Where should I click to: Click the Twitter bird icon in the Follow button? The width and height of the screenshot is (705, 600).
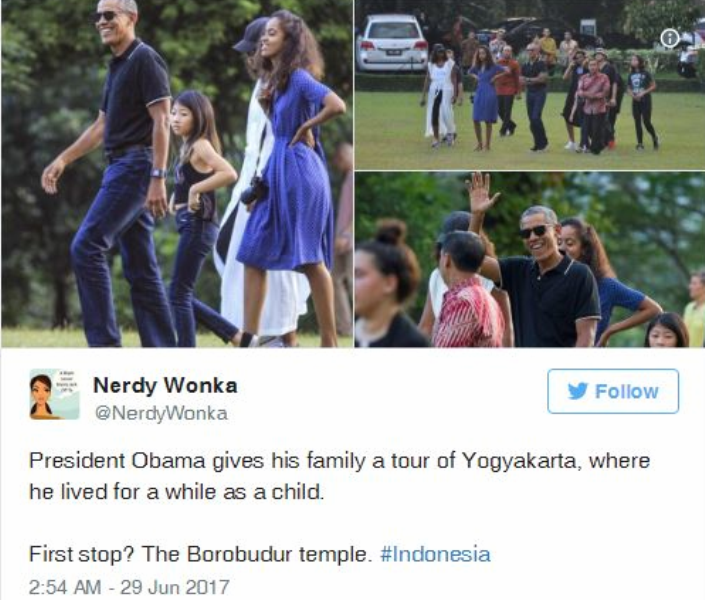[x=577, y=391]
